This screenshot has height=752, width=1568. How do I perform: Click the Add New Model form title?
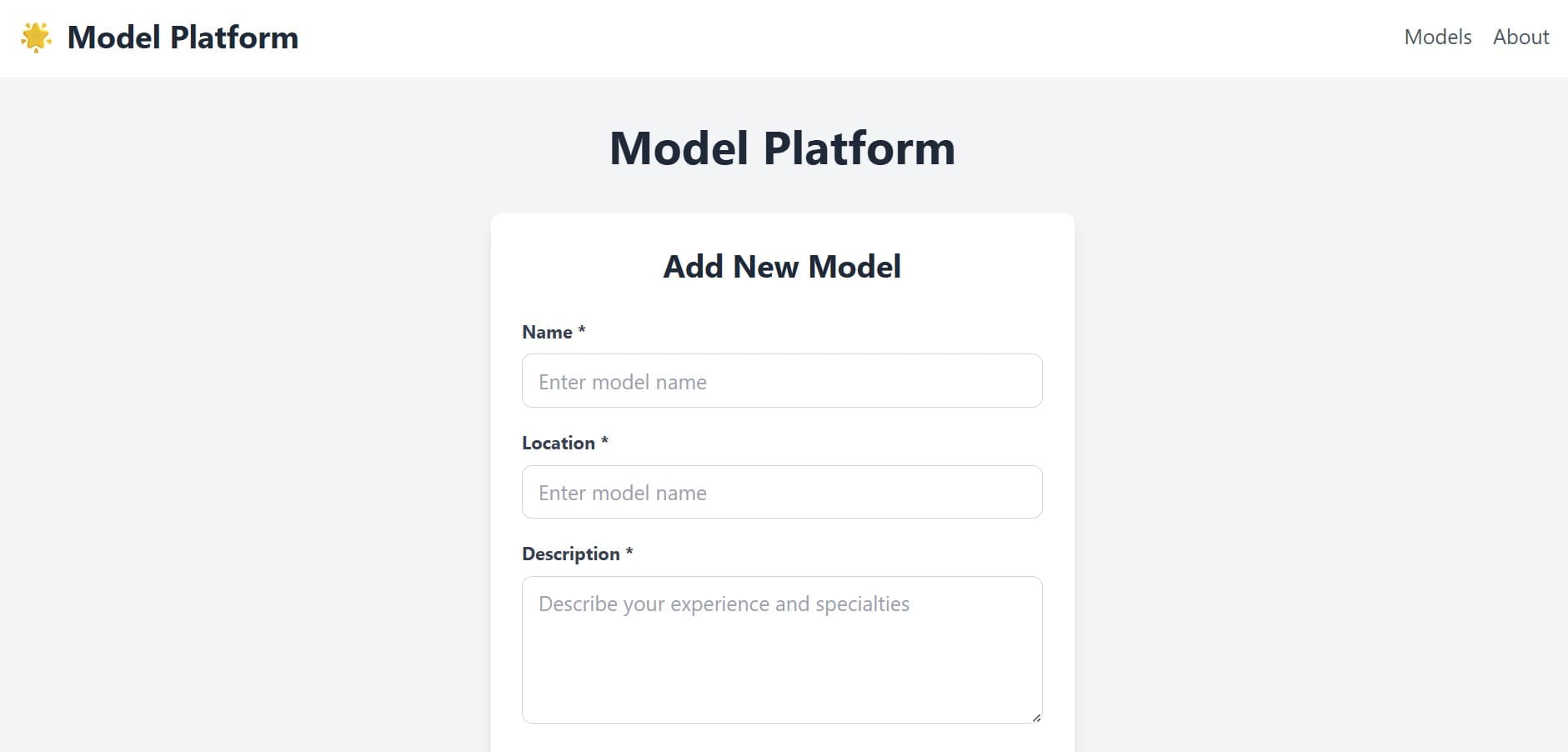tap(782, 267)
